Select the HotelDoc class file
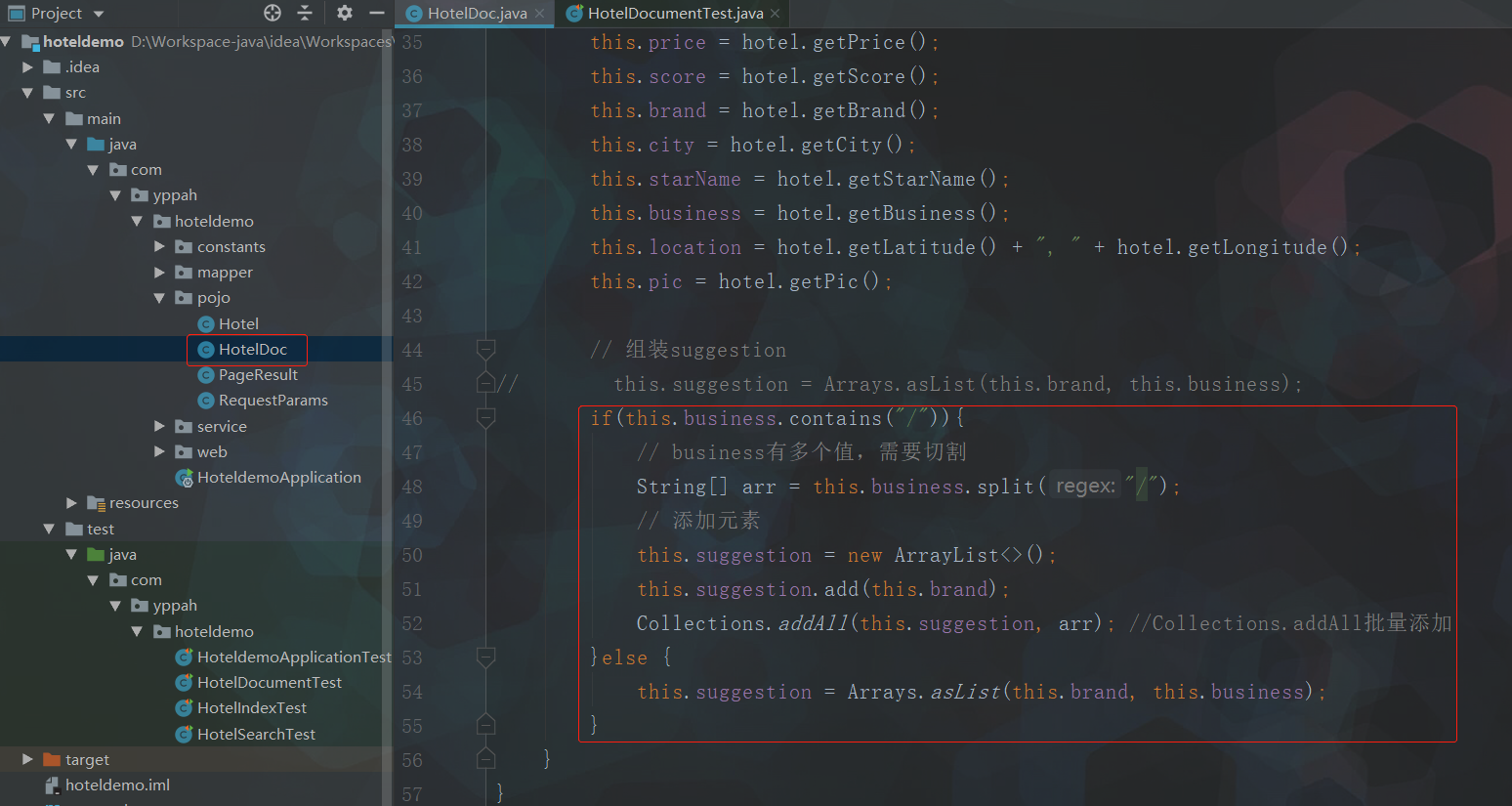 click(x=253, y=349)
